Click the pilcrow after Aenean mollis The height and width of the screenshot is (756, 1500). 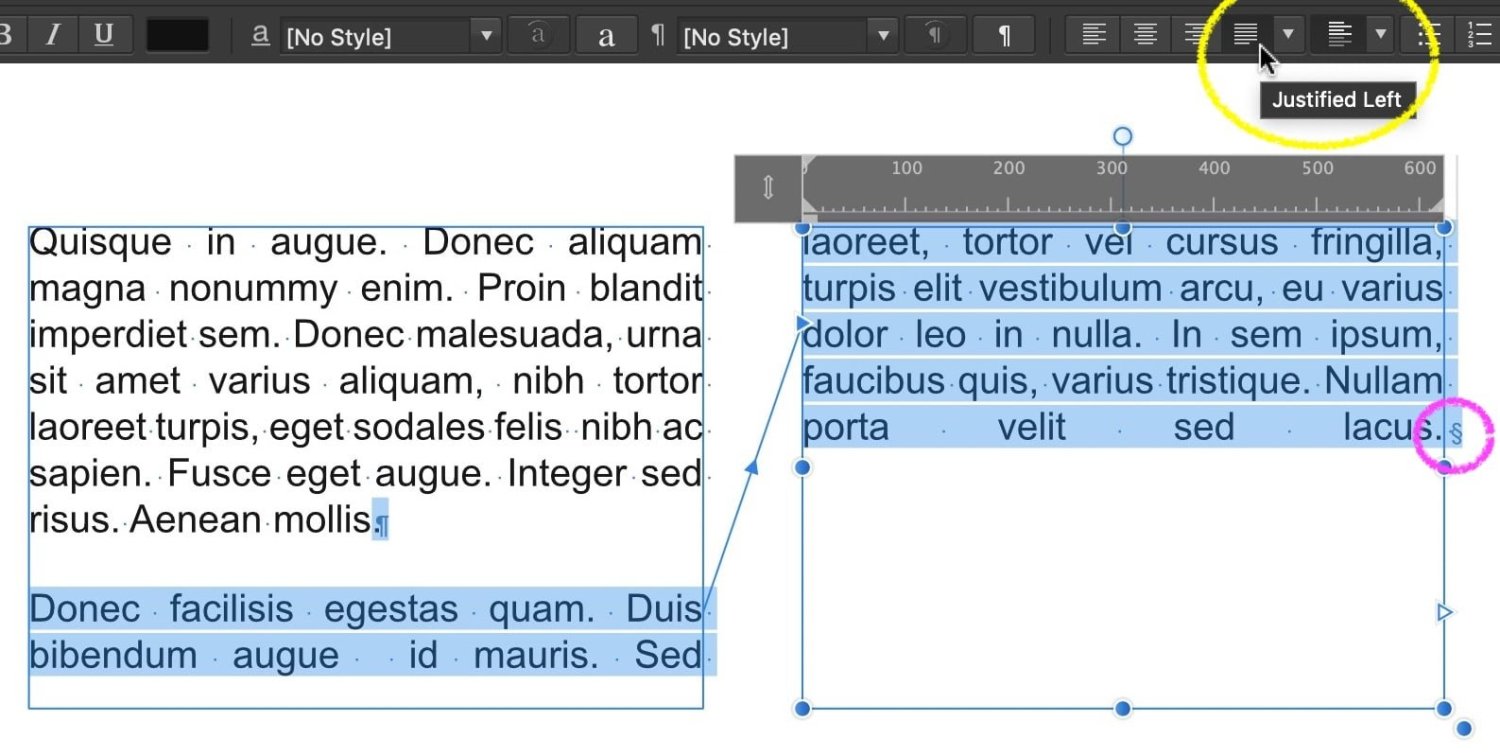tap(379, 521)
